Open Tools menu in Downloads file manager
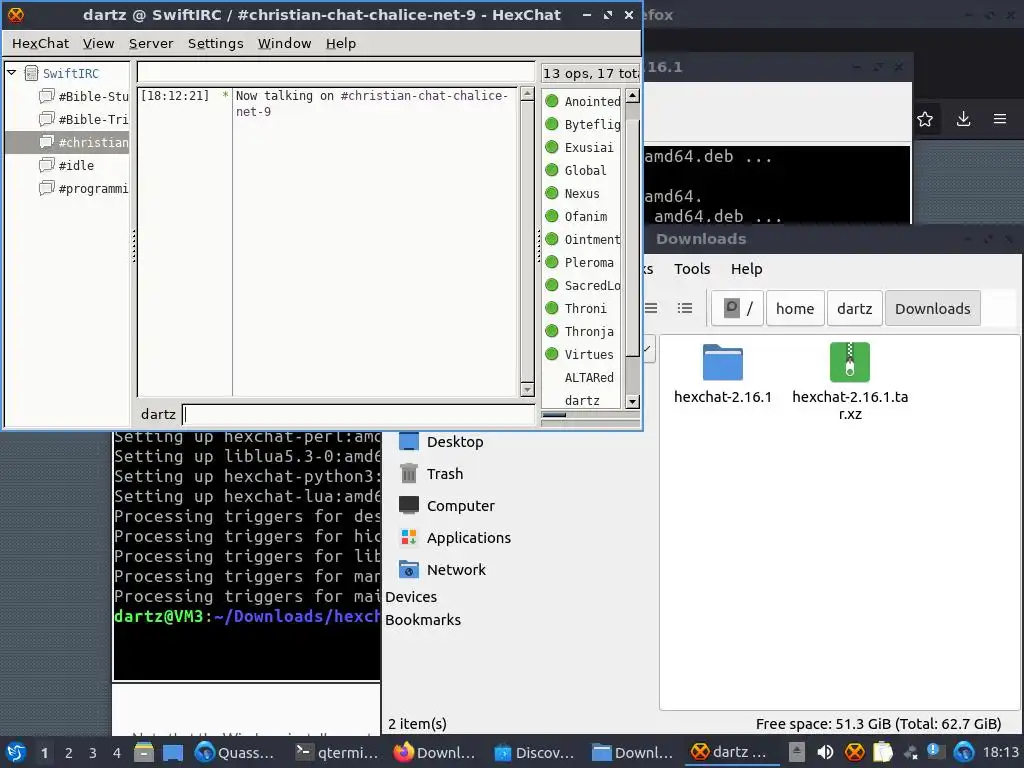1024x768 pixels. pos(692,269)
